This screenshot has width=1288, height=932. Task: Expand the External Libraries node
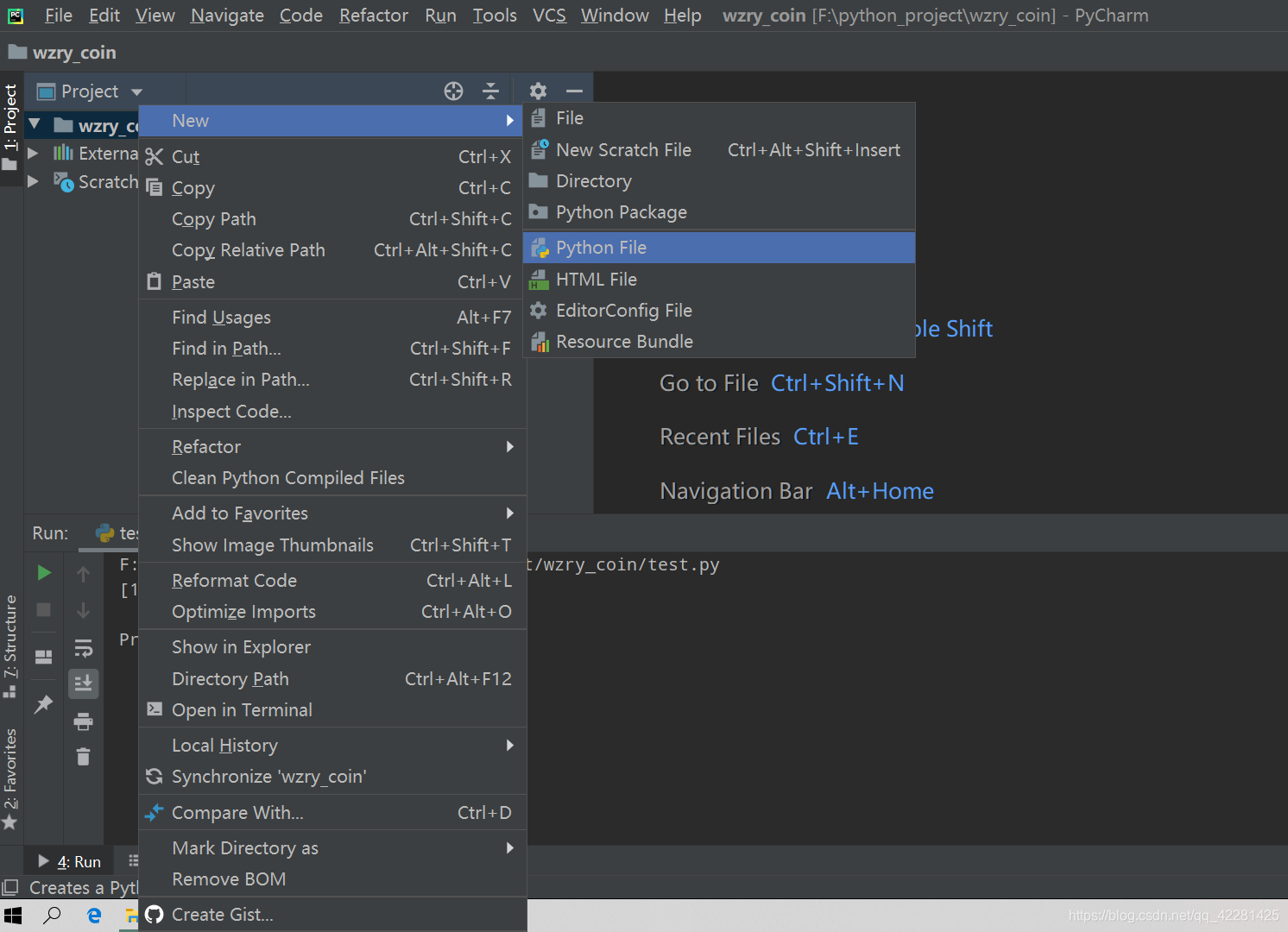[x=33, y=153]
